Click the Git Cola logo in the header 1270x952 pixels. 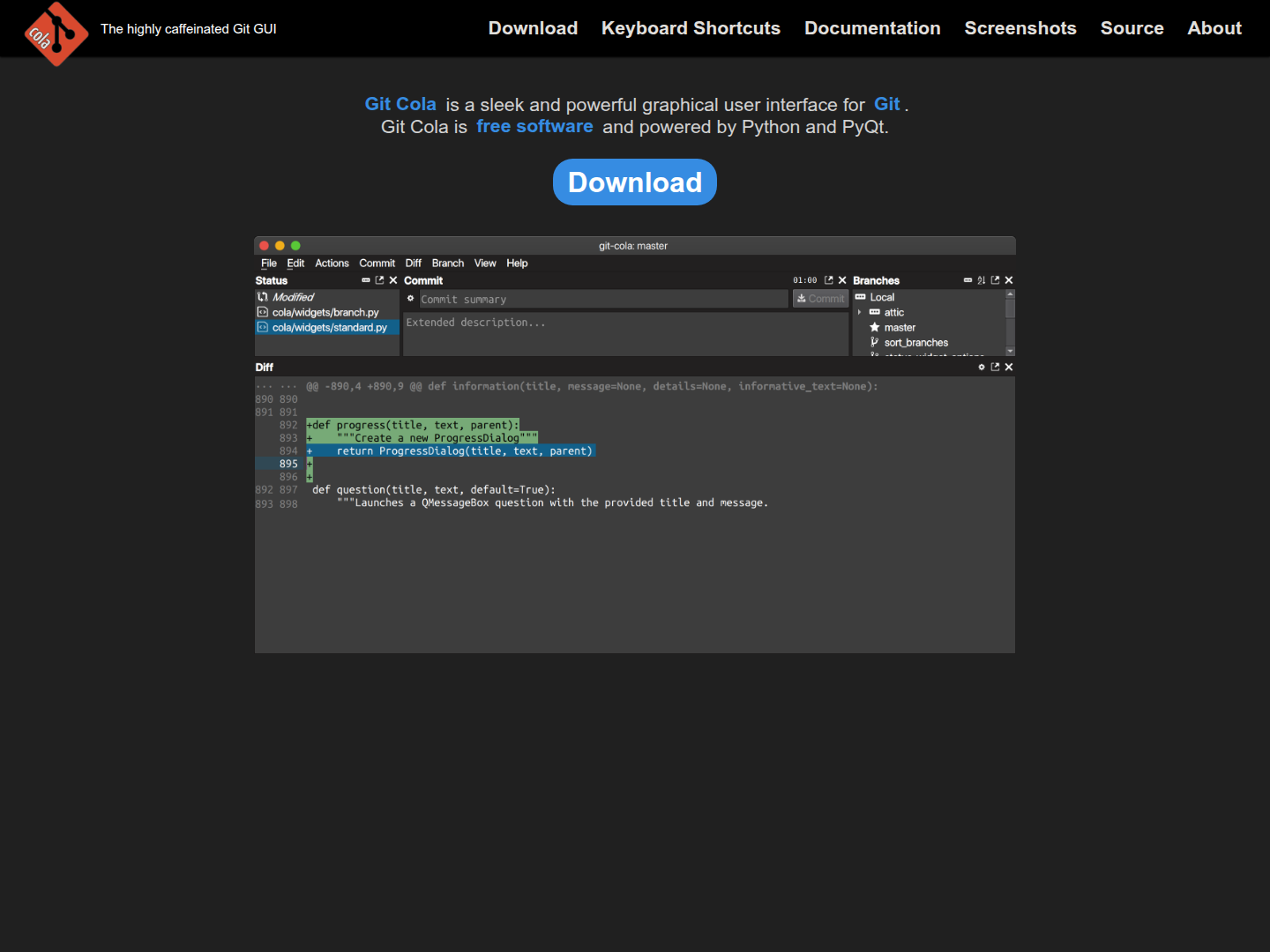coord(56,34)
